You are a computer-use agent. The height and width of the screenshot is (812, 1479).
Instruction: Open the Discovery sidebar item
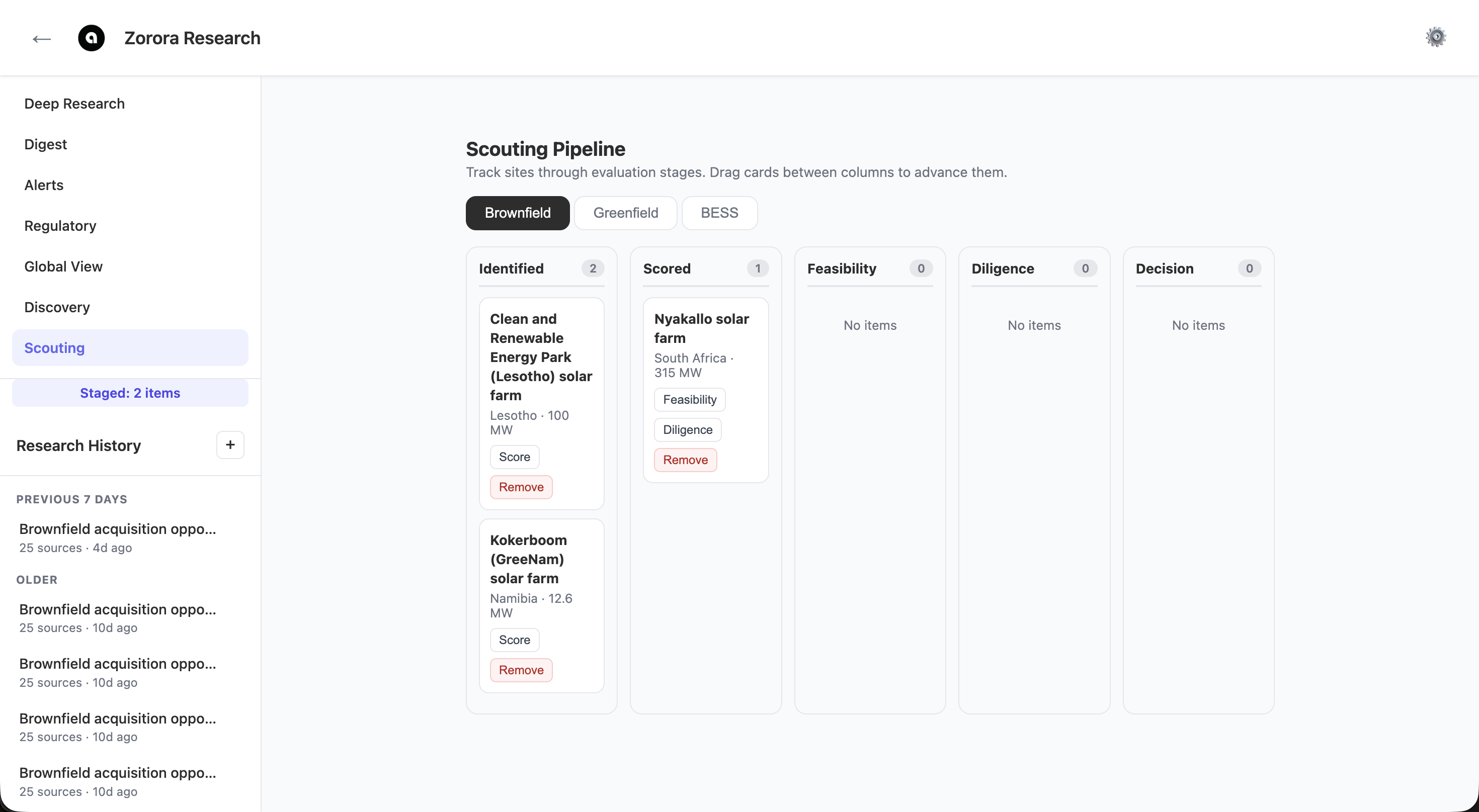click(x=57, y=307)
